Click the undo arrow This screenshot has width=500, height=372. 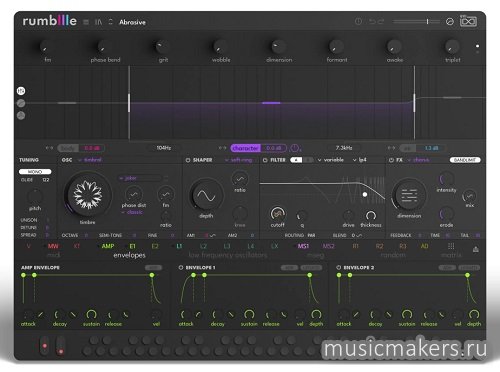[372, 22]
